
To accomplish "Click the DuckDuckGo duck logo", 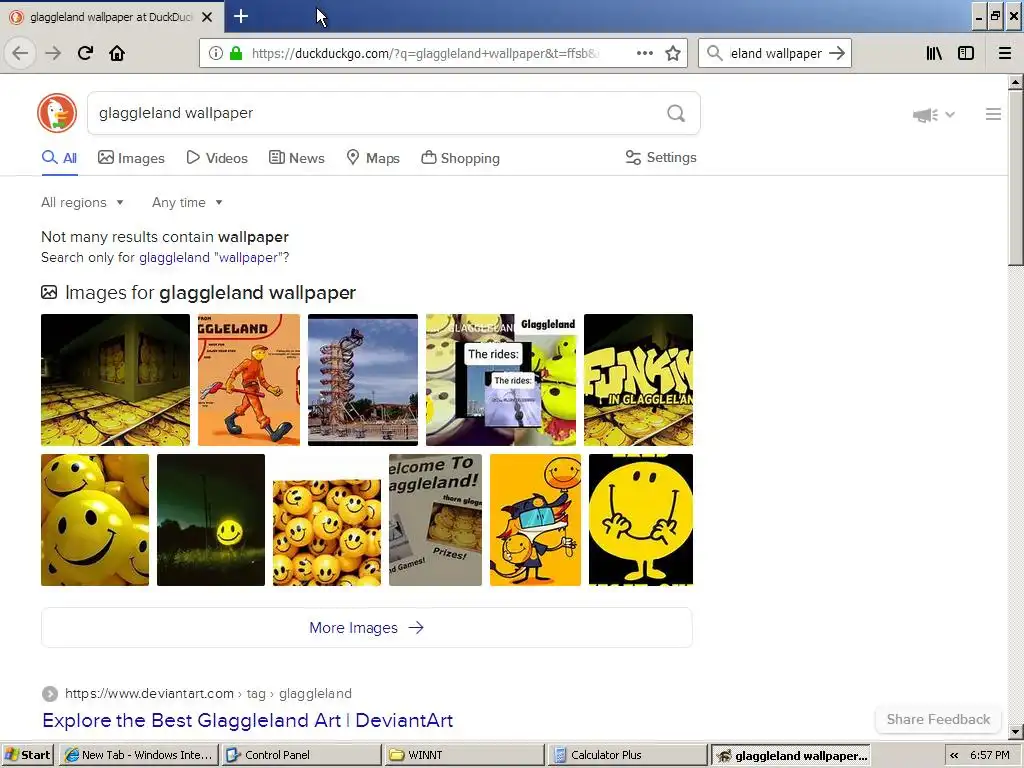I will tap(57, 113).
